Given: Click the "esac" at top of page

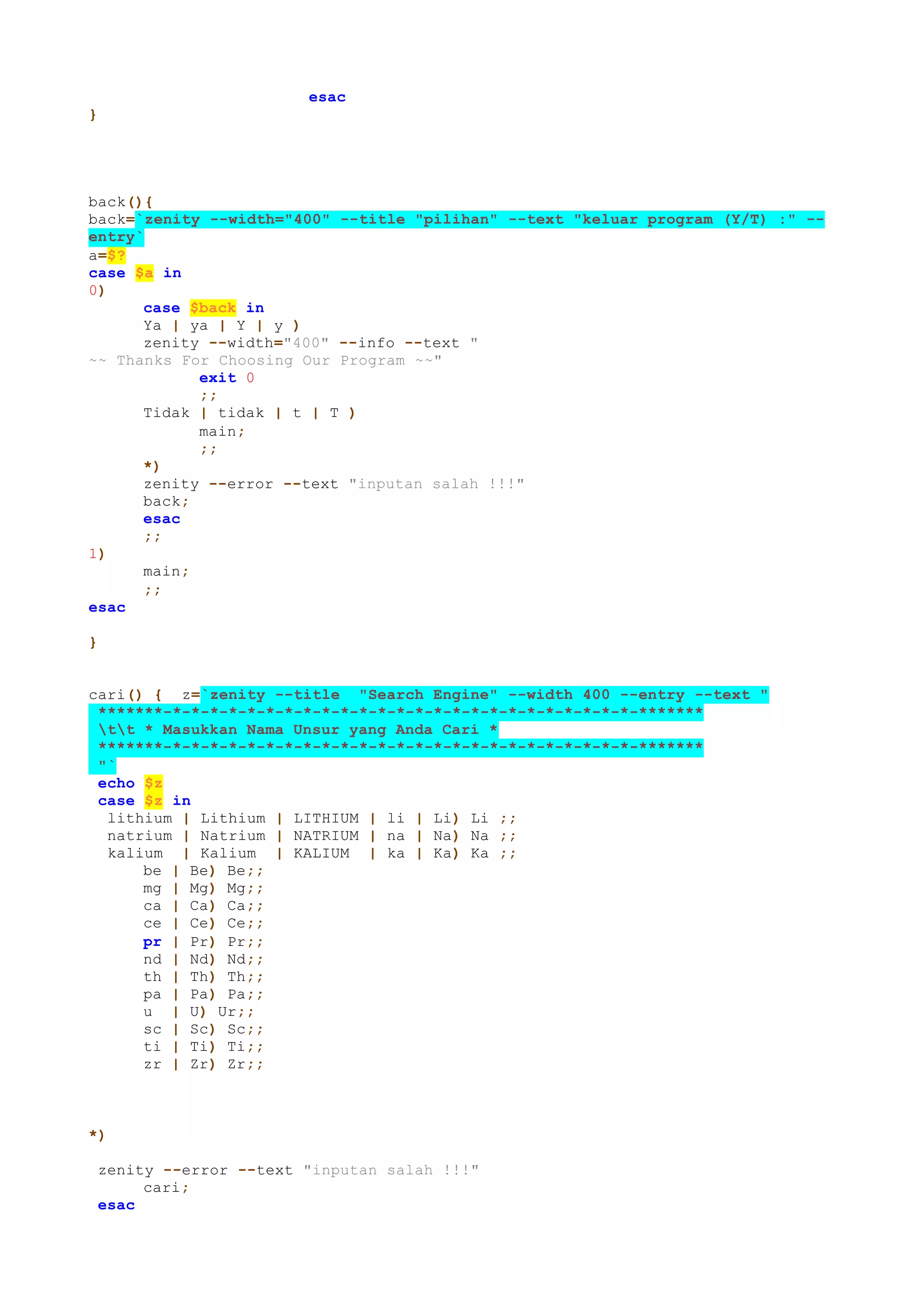Looking at the screenshot, I should (327, 97).
